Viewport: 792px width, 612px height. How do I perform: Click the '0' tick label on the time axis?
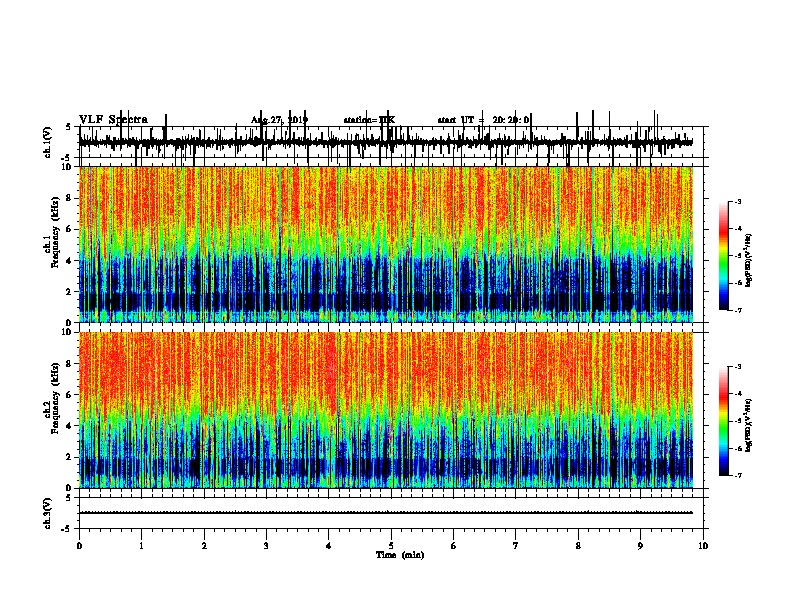(79, 545)
